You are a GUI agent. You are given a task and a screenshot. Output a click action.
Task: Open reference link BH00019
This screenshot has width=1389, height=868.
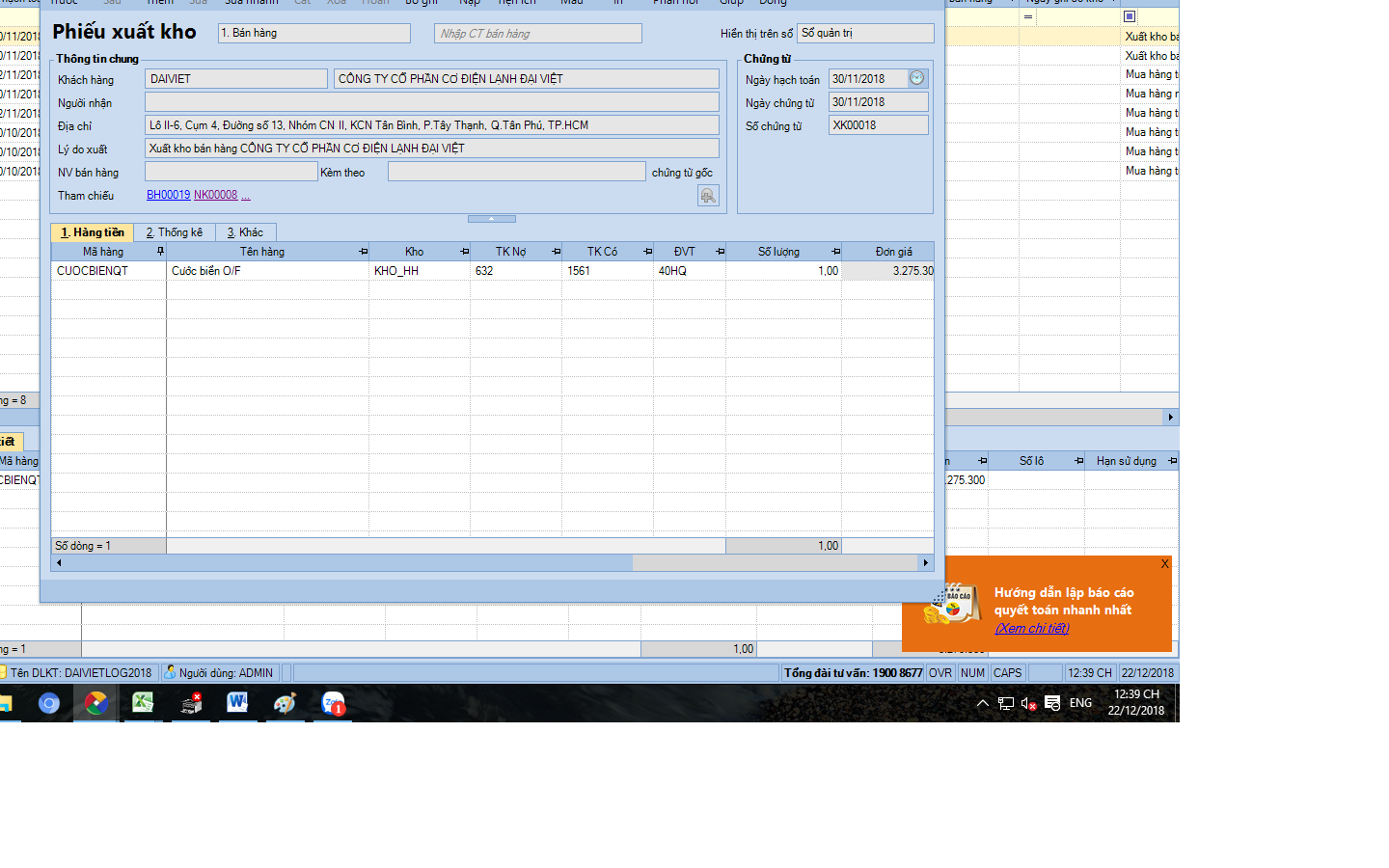pos(169,195)
